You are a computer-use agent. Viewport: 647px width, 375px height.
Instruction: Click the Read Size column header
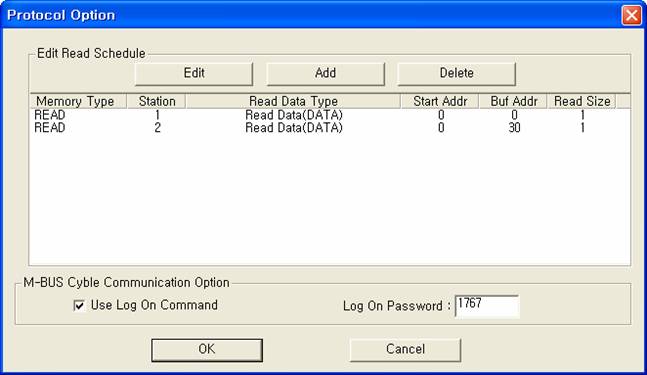[582, 101]
